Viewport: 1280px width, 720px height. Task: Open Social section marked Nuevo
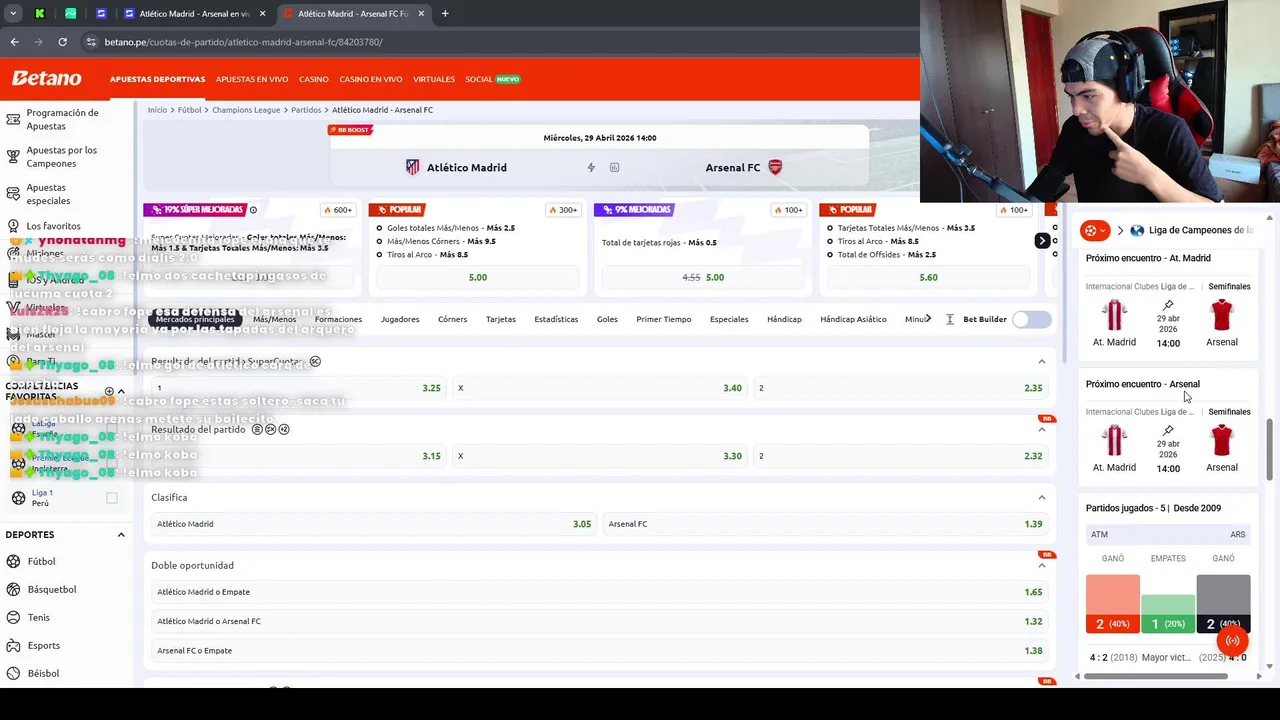coord(492,79)
